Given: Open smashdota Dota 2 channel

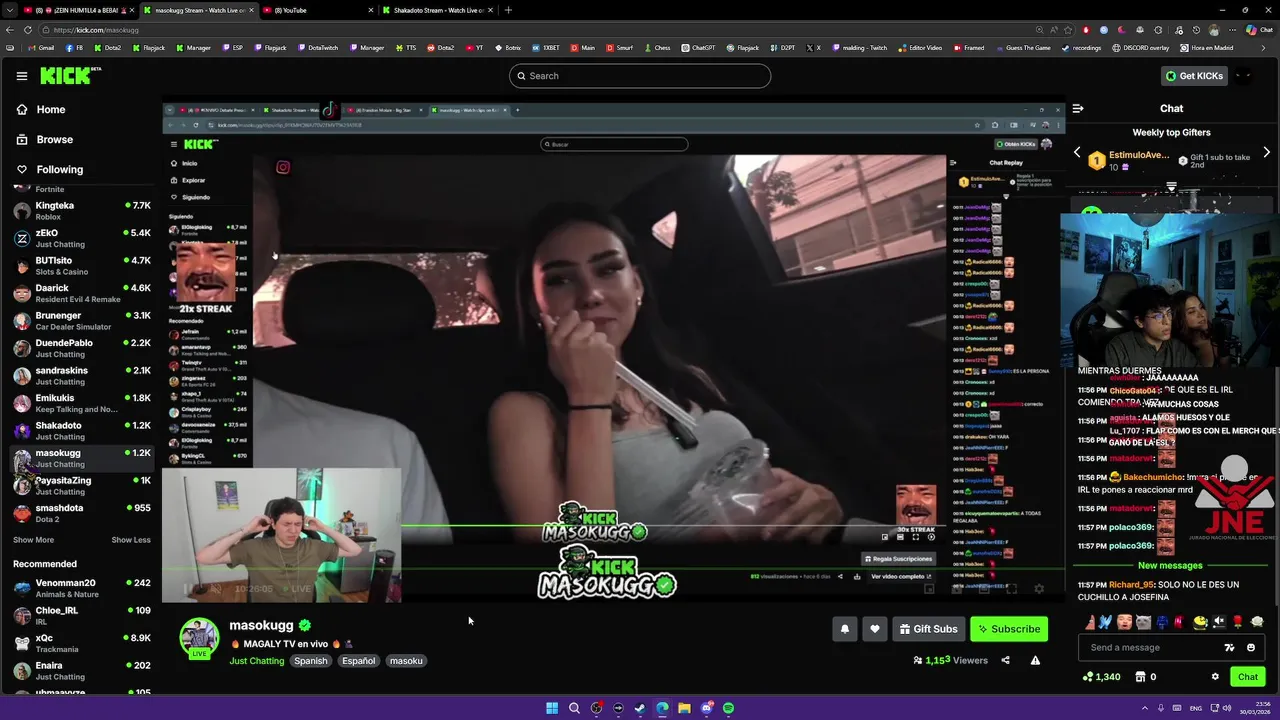Looking at the screenshot, I should 82,513.
